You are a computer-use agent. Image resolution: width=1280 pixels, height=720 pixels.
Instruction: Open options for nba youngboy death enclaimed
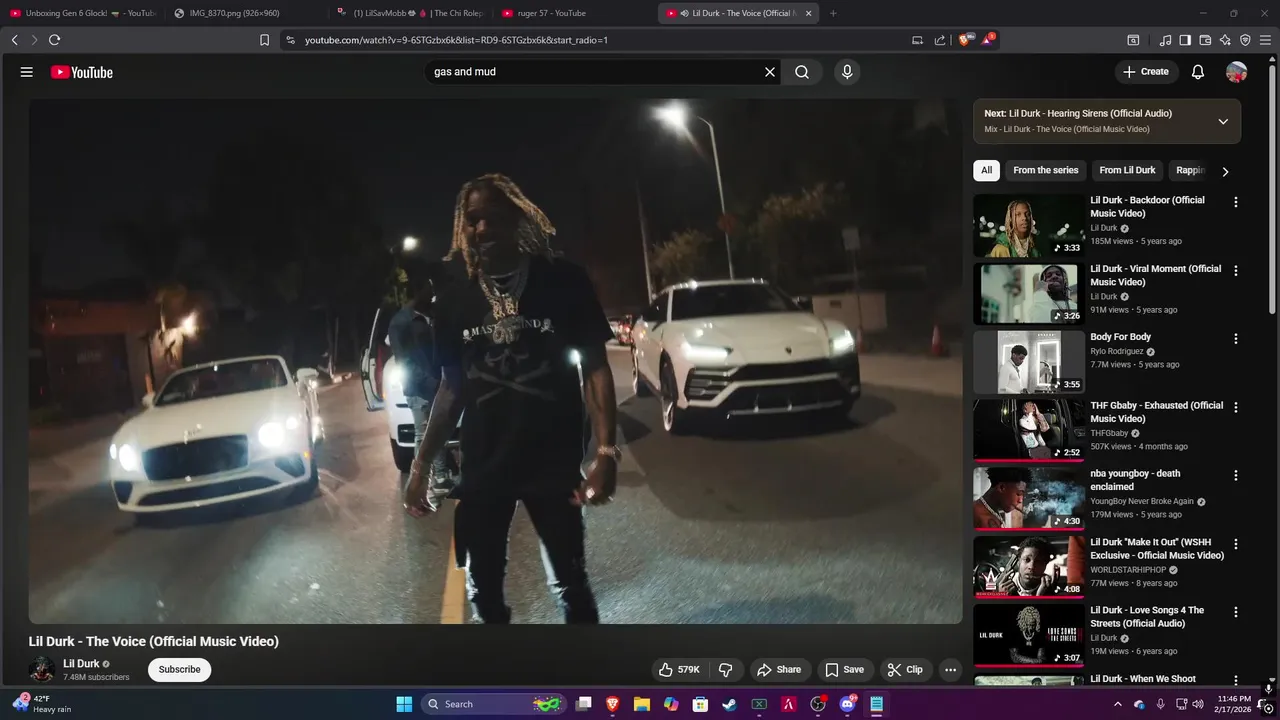point(1235,476)
